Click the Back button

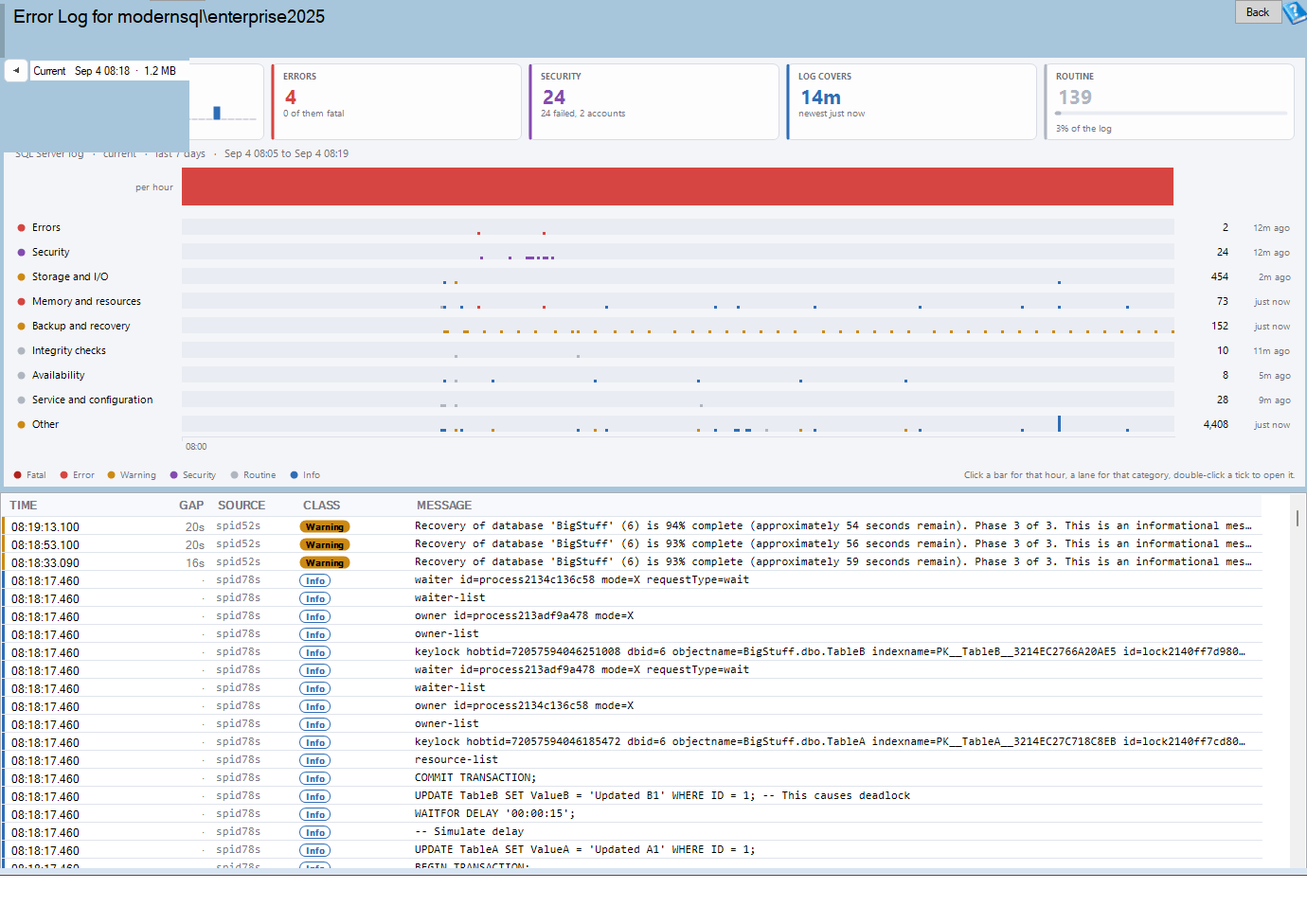[1258, 12]
